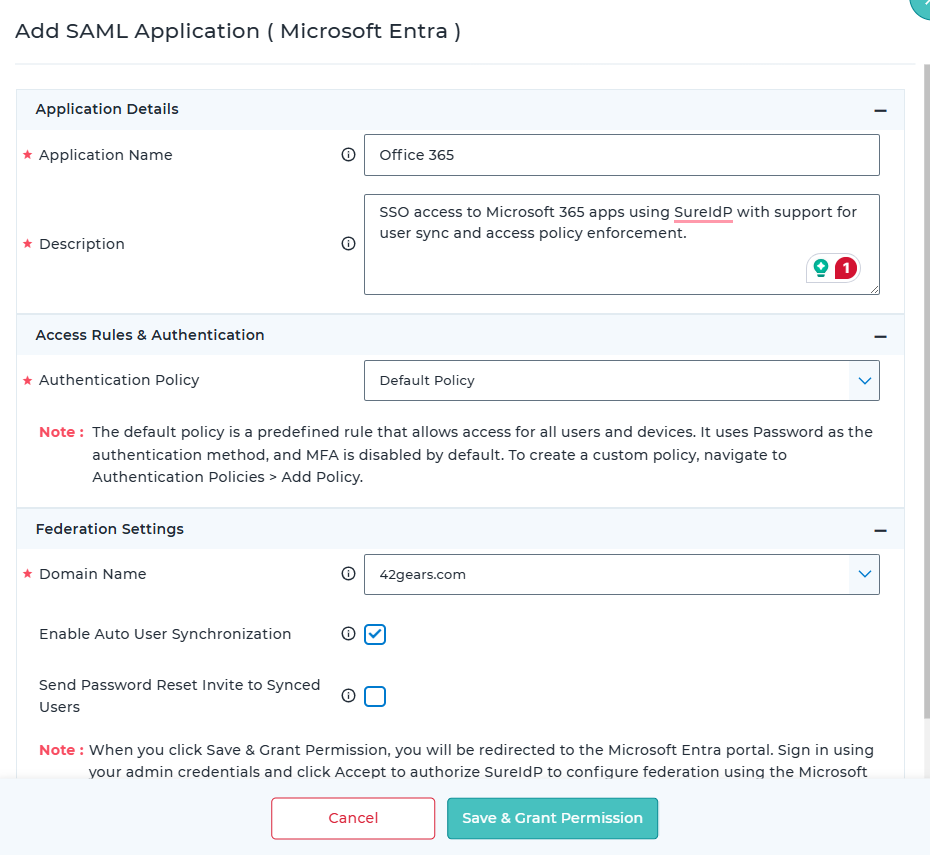This screenshot has width=930, height=855.
Task: Click the Application Name text field
Action: (x=621, y=155)
